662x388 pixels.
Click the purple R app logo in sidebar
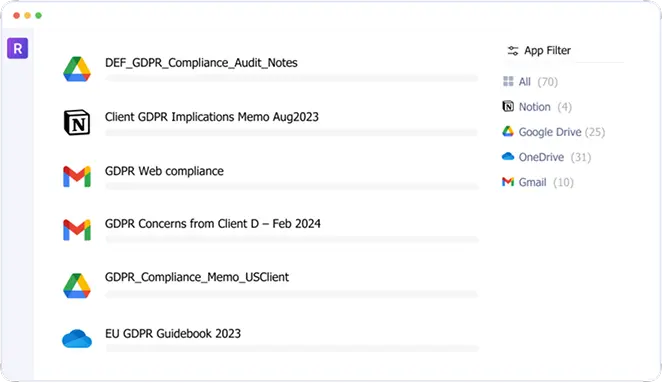click(18, 48)
